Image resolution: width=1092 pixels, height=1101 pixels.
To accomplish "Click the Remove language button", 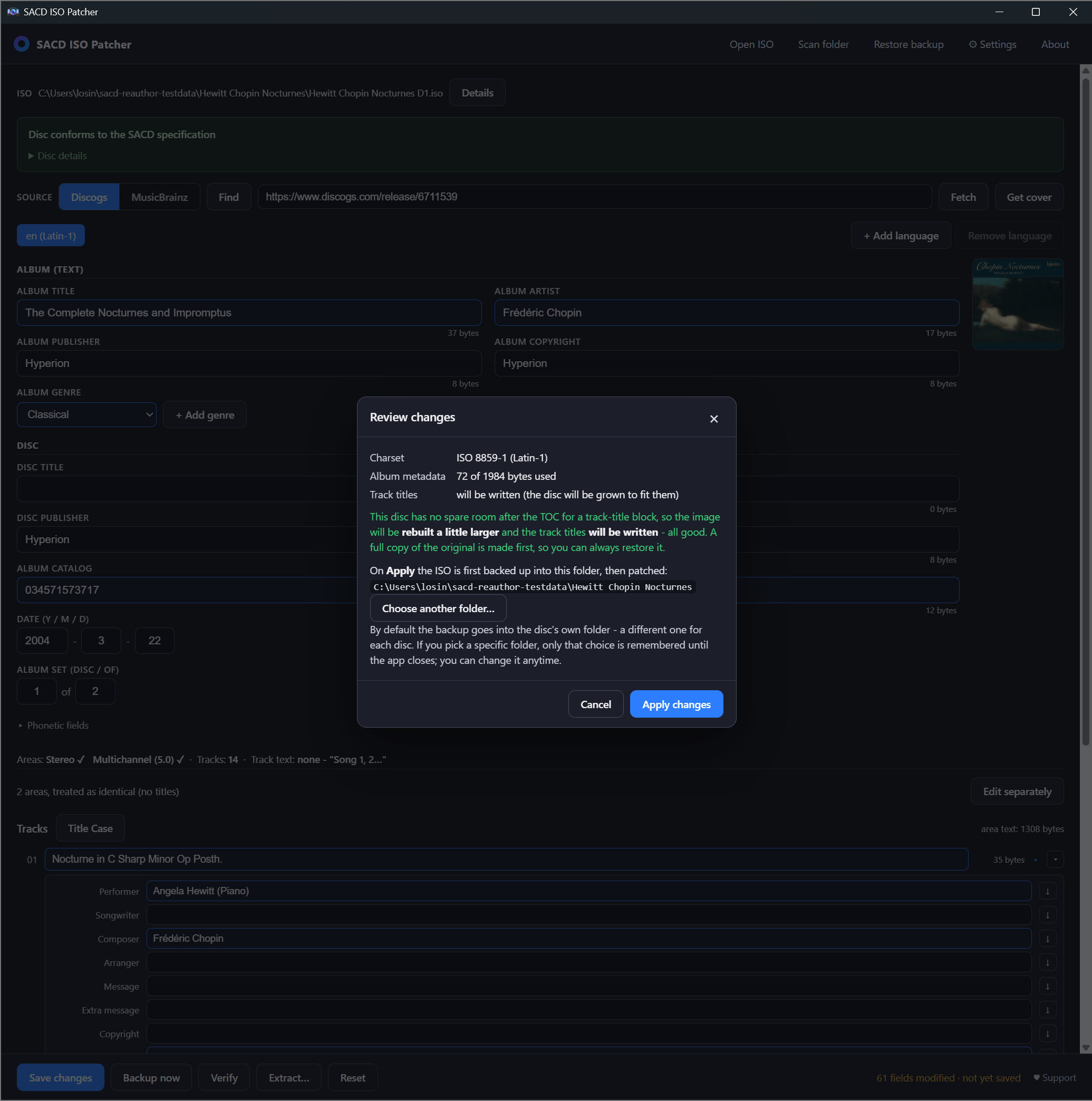I will click(x=1009, y=235).
